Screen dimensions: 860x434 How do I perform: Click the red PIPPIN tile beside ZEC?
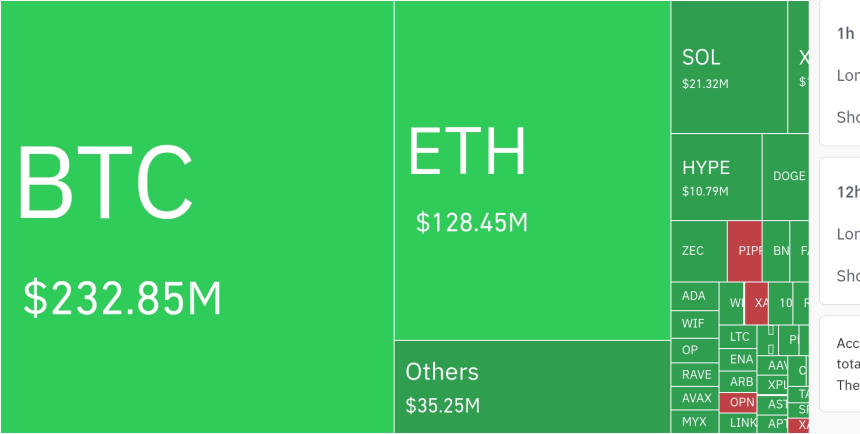click(x=745, y=251)
